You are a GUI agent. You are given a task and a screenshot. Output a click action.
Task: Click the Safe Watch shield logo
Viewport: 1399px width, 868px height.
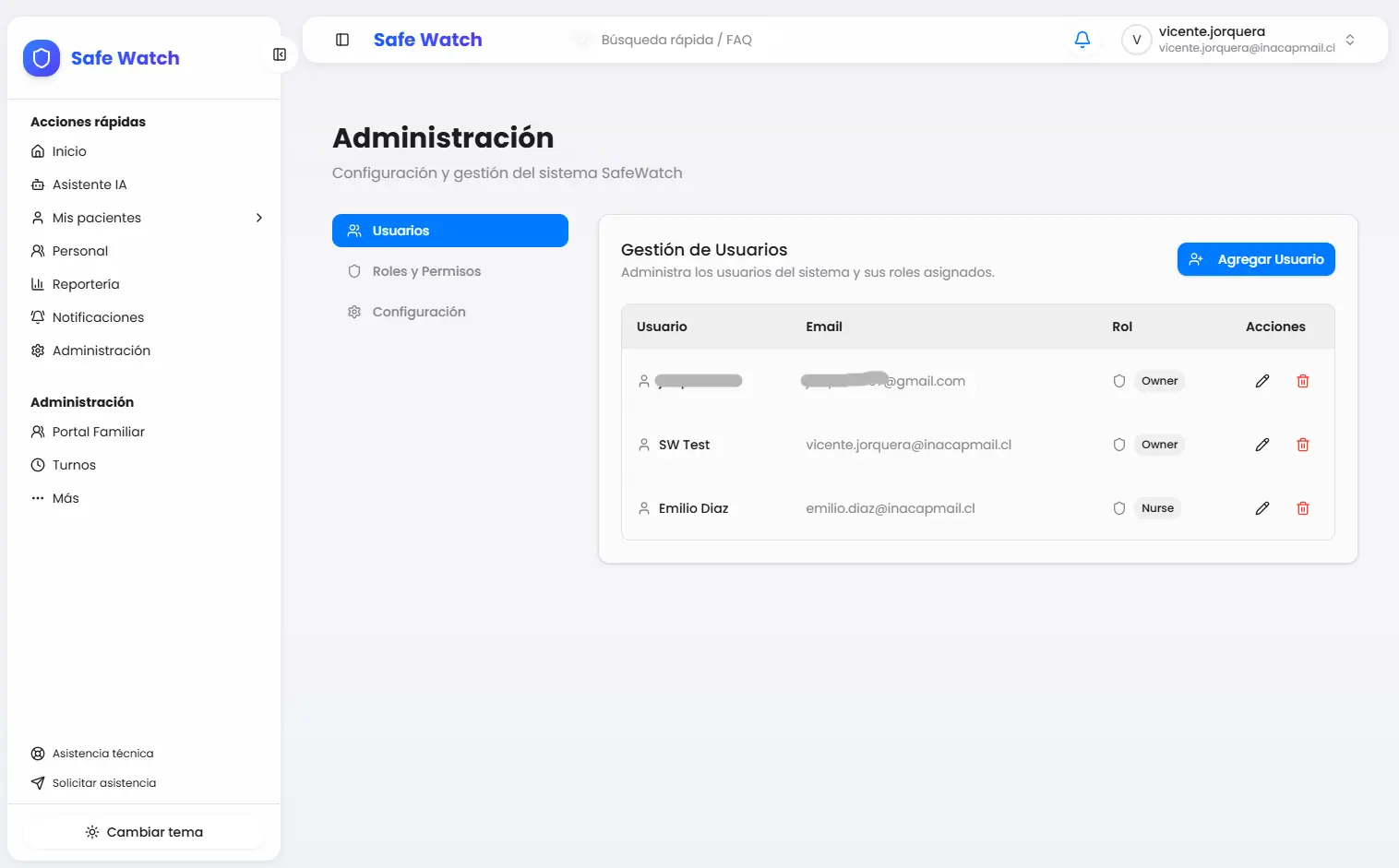(41, 57)
